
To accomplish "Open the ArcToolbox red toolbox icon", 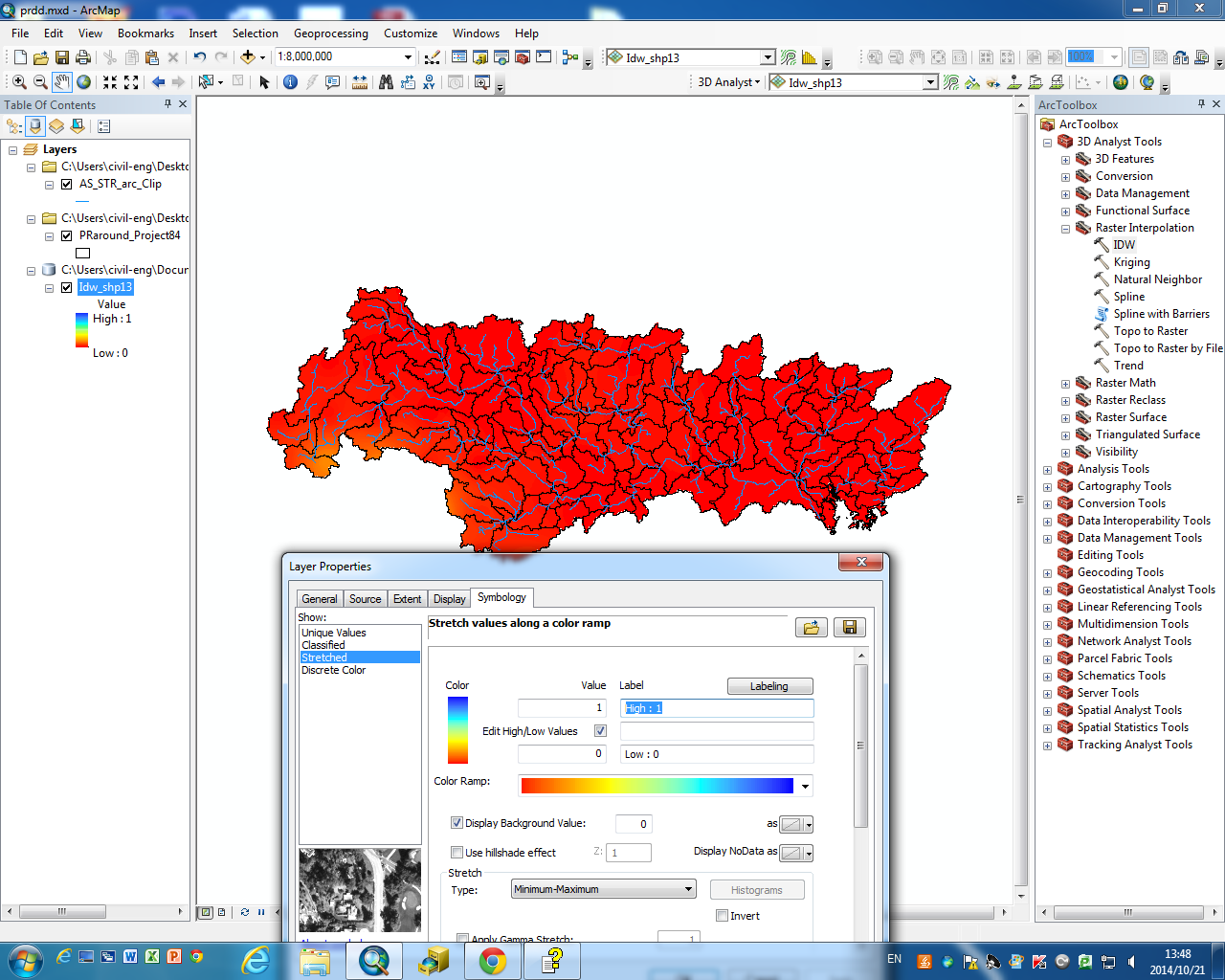I will tap(523, 57).
